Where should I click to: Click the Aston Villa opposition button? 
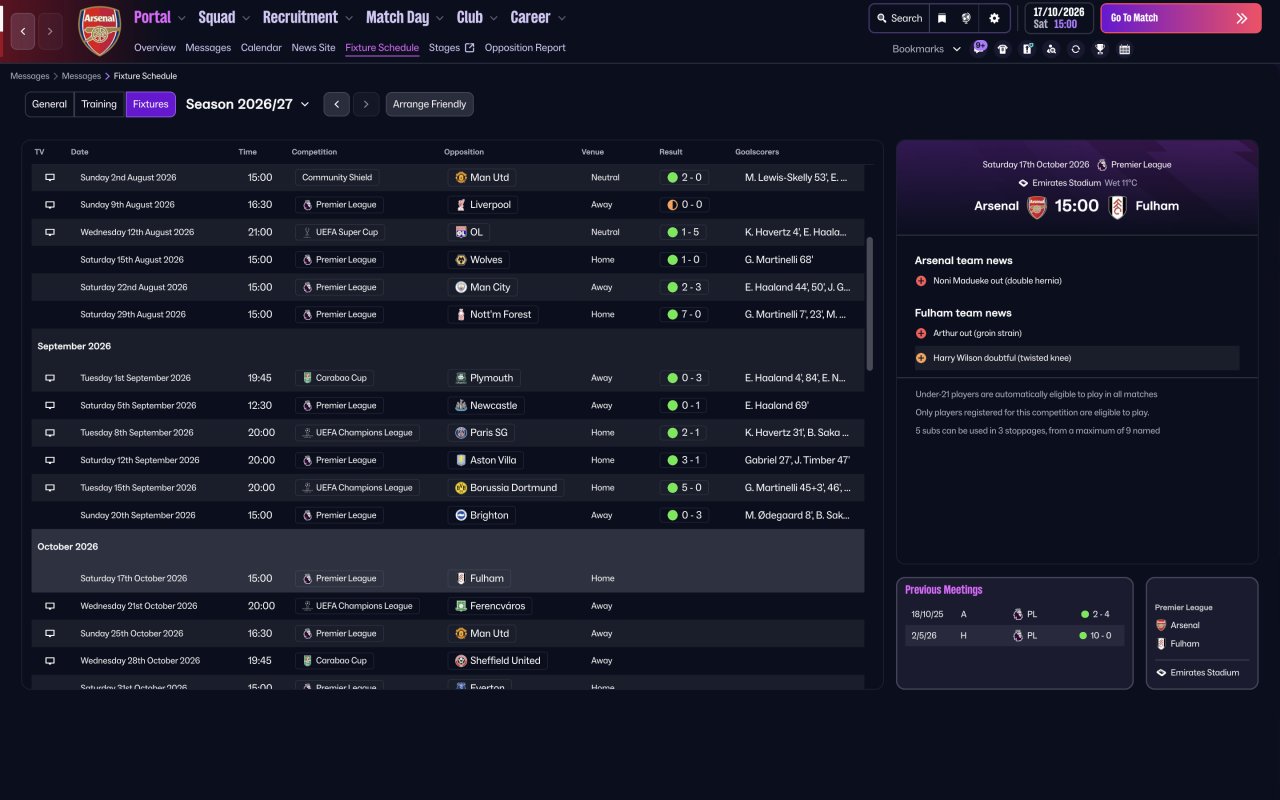(486, 460)
